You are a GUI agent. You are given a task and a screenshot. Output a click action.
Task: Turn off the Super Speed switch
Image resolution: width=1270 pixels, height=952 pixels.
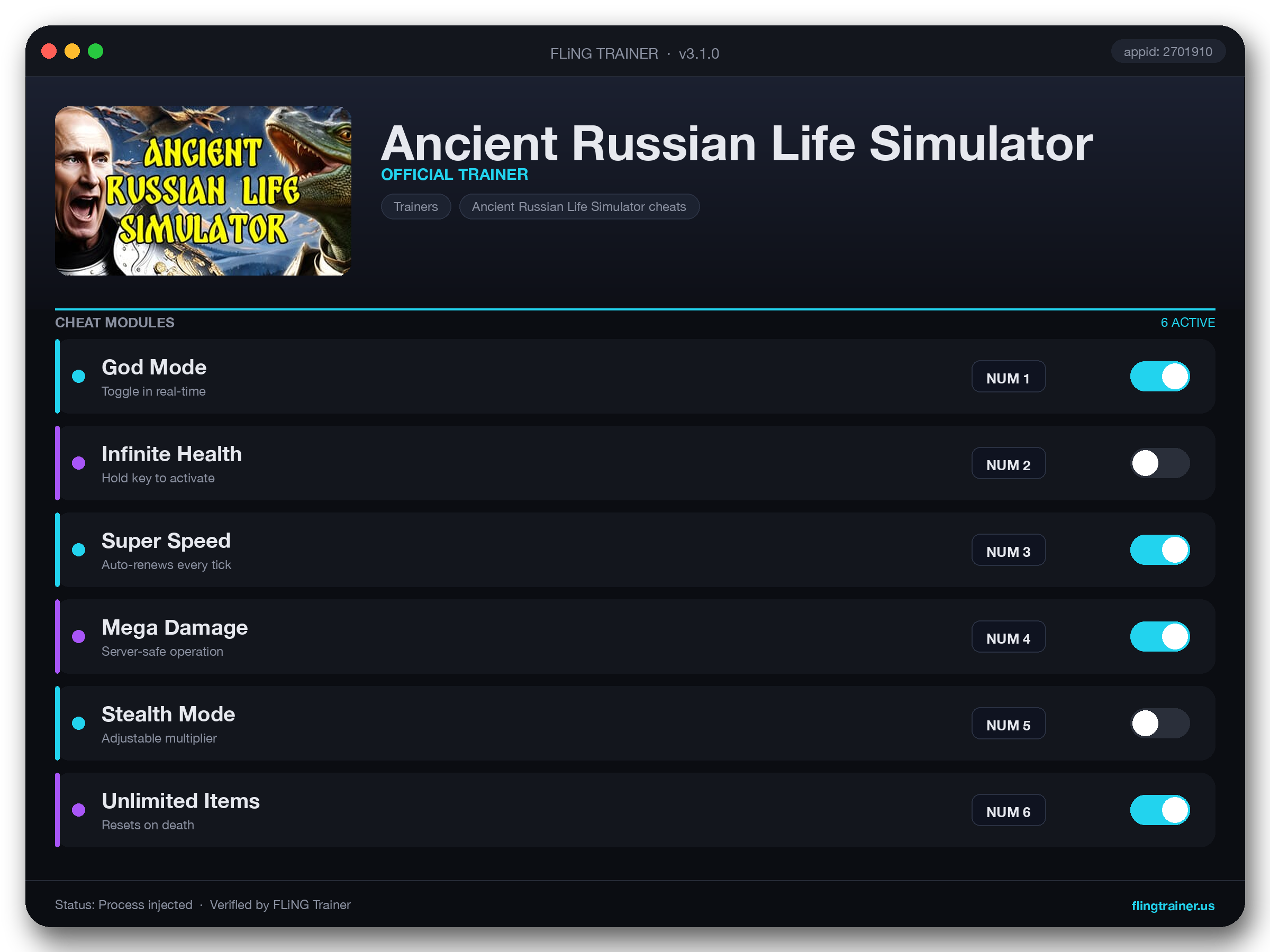pyautogui.click(x=1160, y=550)
